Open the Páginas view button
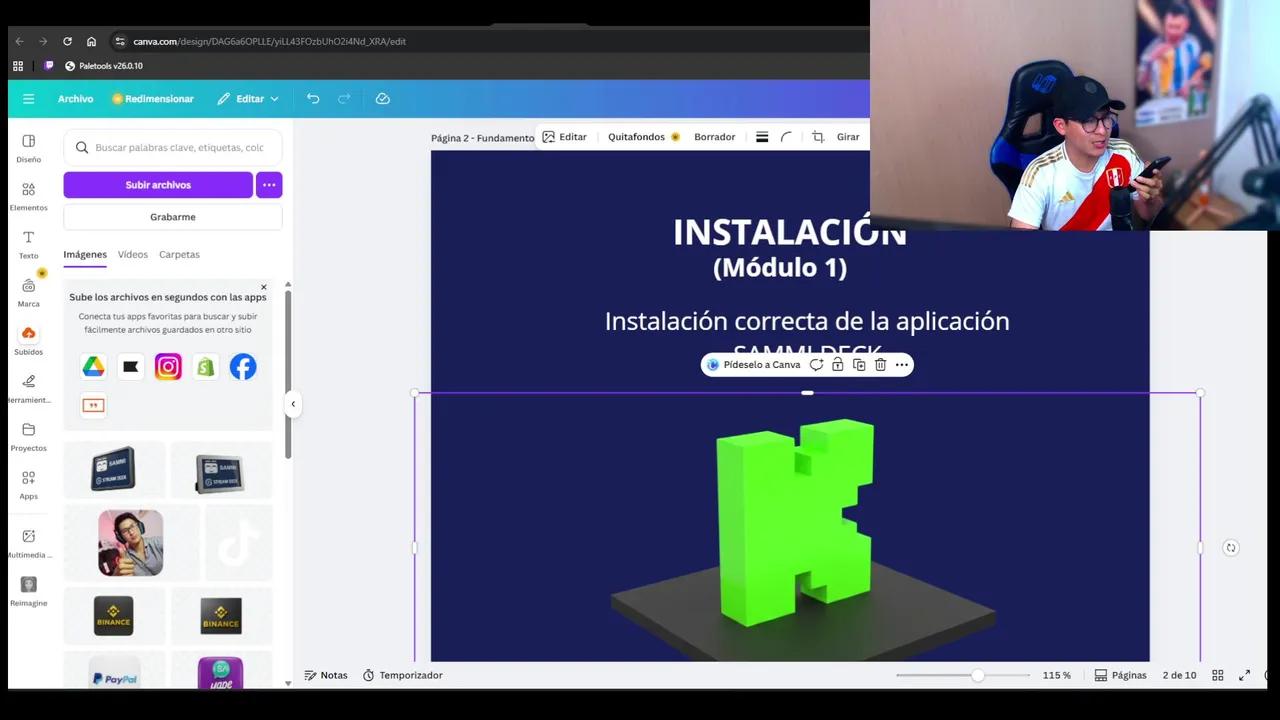This screenshot has width=1280, height=720. point(1120,675)
